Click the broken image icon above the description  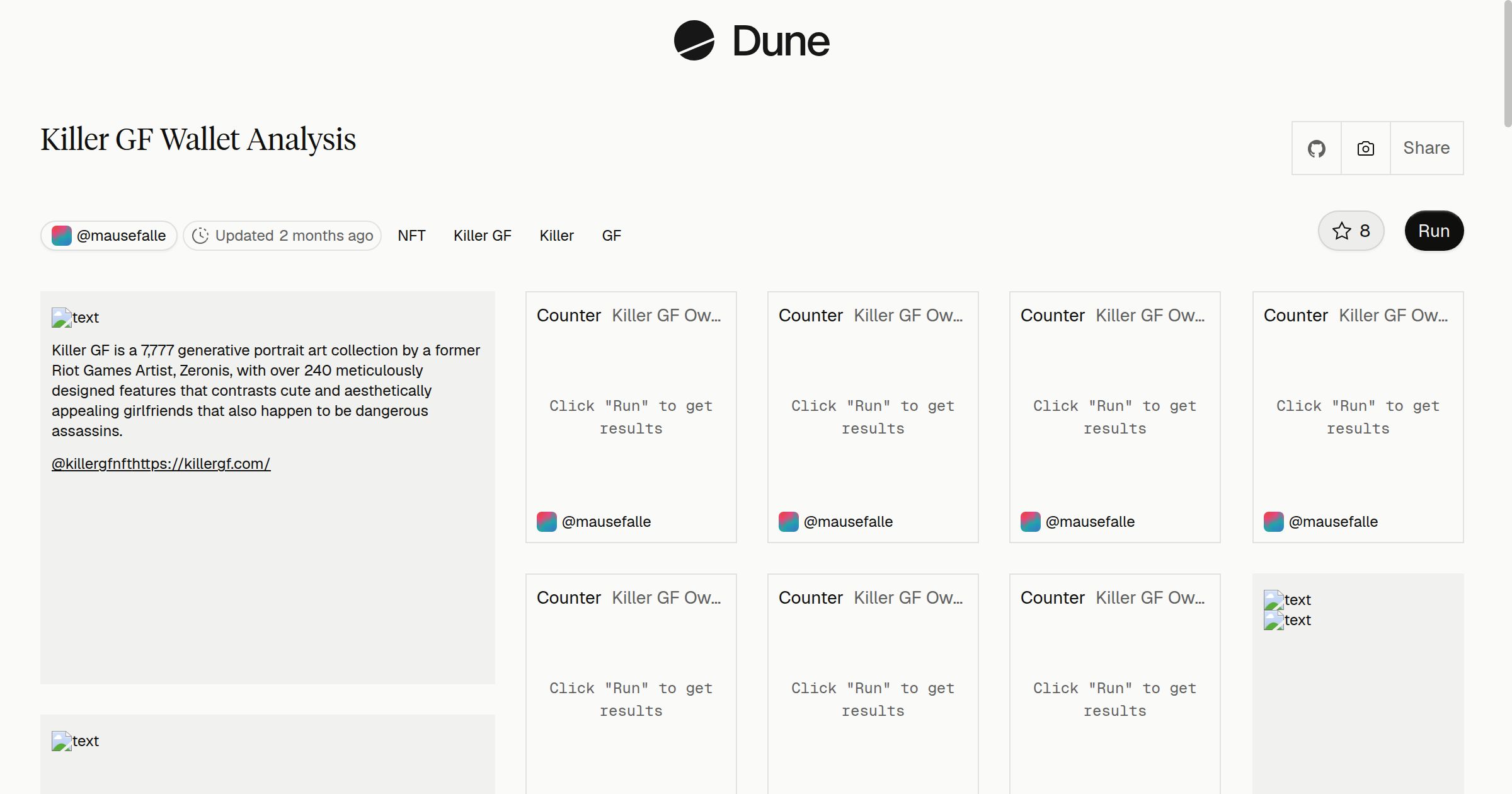pos(62,318)
